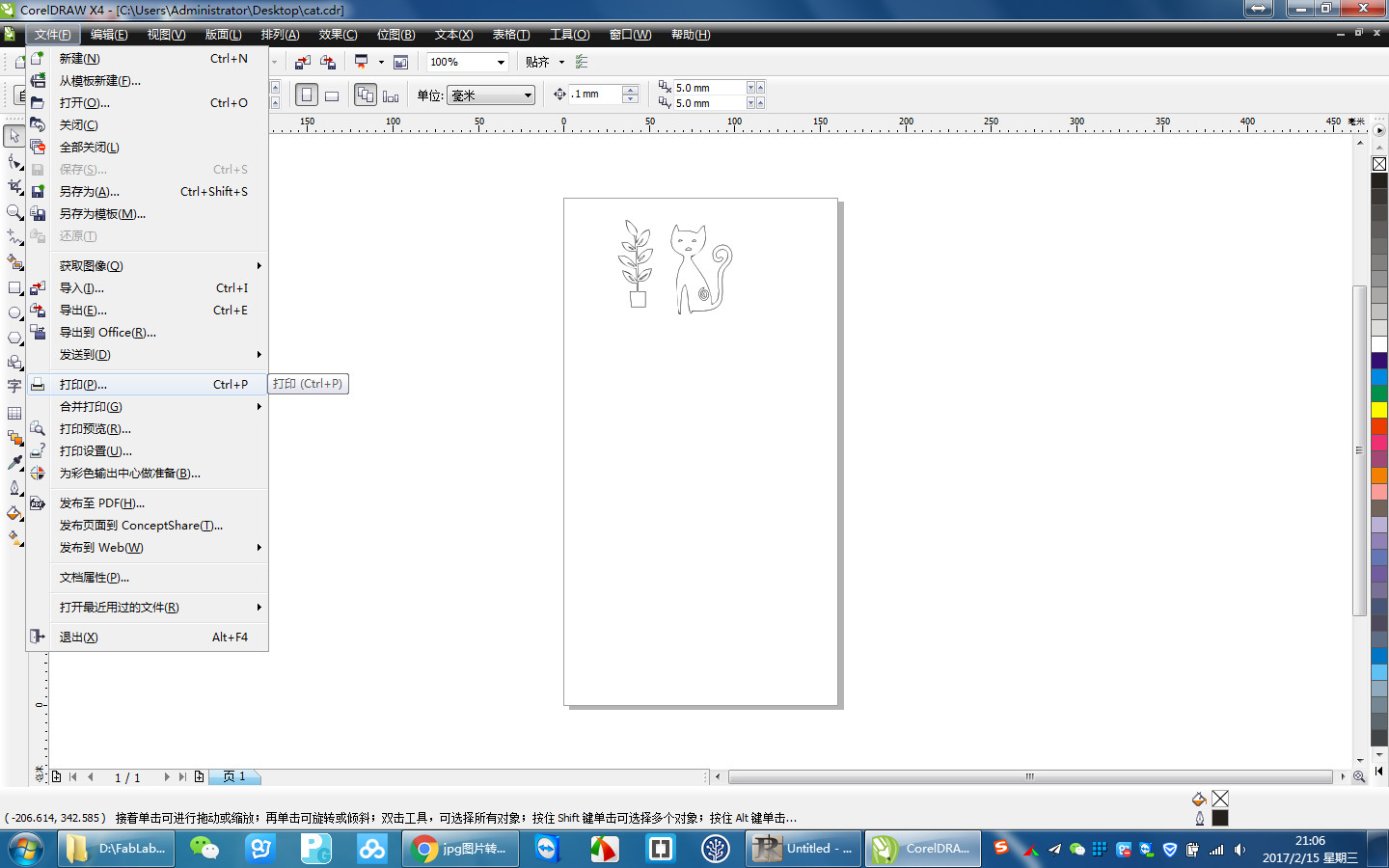Set page to Landscape orientation
Image resolution: width=1389 pixels, height=868 pixels.
332,95
